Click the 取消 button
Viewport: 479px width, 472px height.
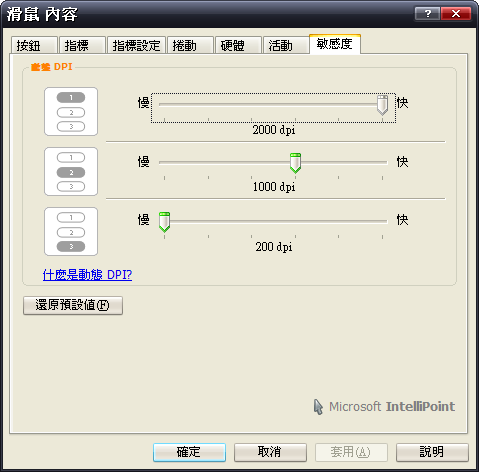(x=270, y=452)
